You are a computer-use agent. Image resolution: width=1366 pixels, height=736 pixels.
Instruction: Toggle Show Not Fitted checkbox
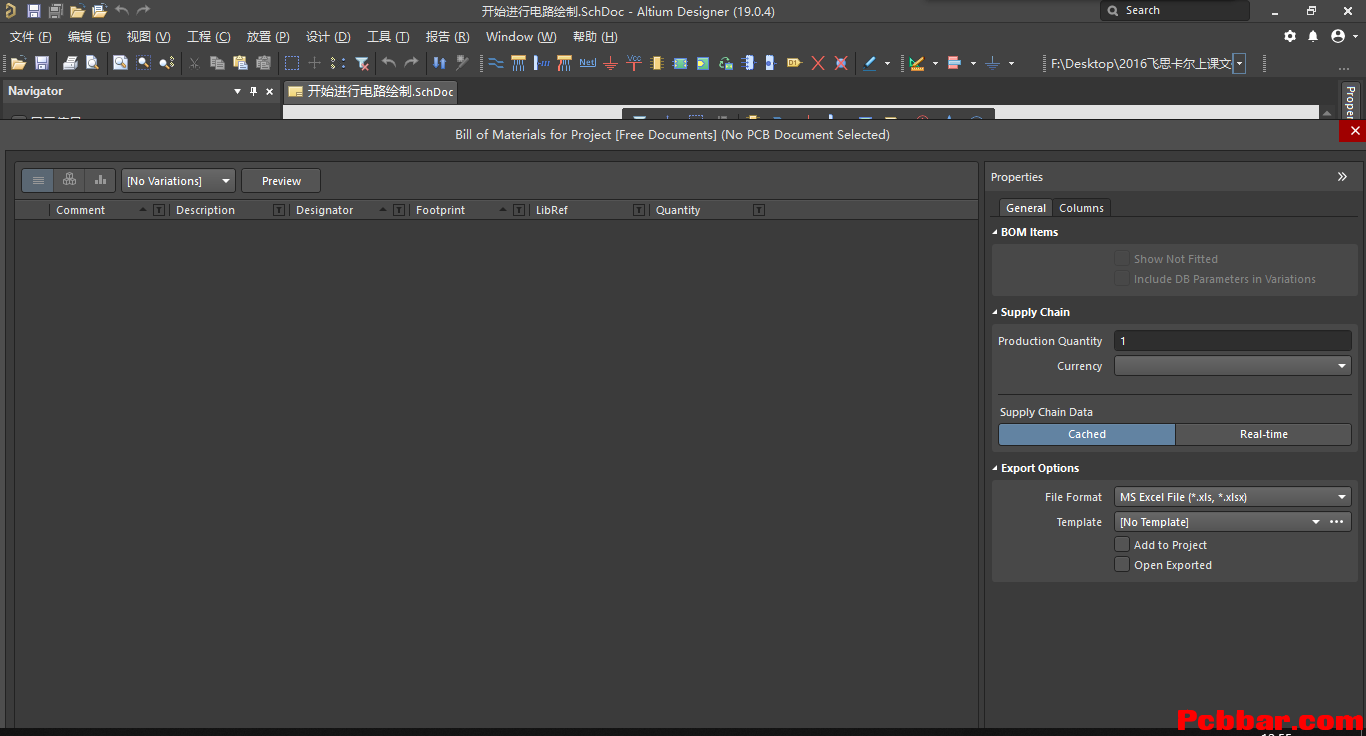[1122, 258]
